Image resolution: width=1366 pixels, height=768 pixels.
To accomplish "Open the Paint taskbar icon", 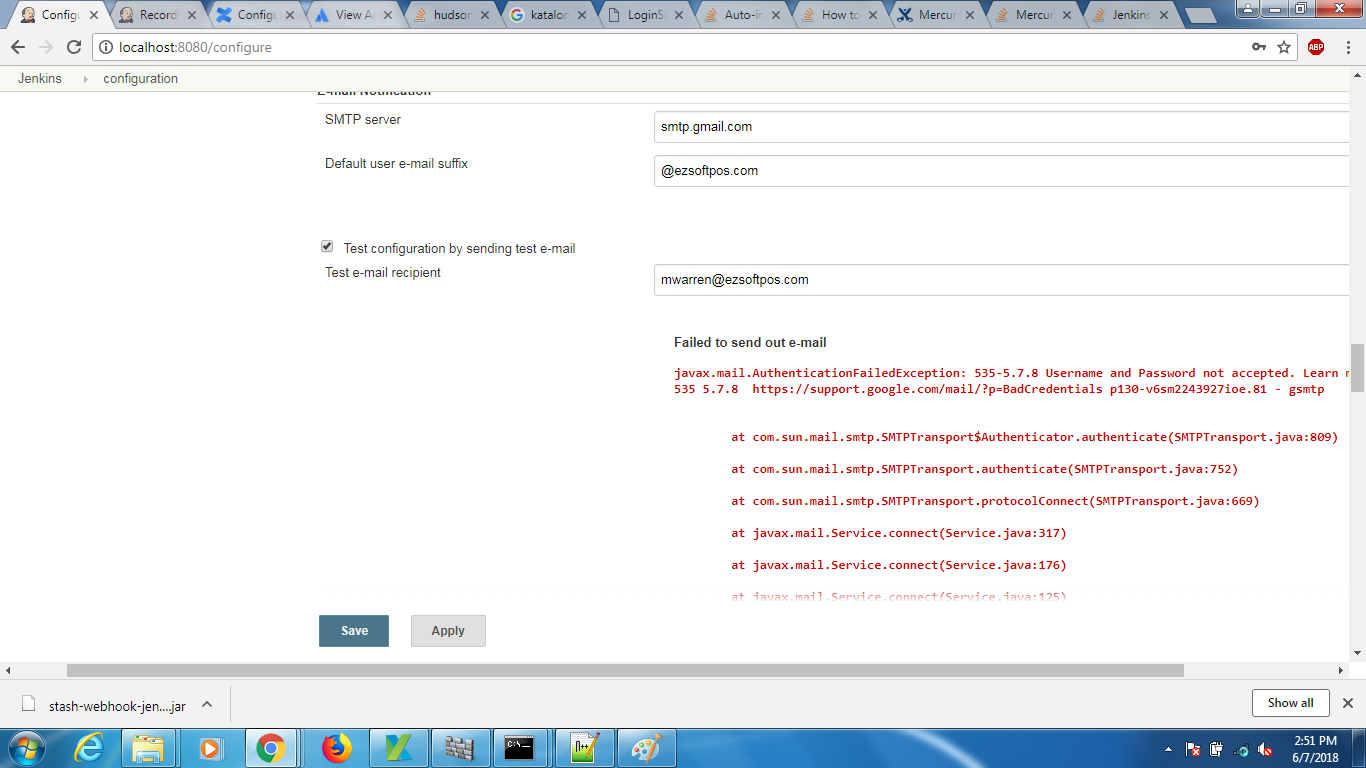I will point(646,748).
